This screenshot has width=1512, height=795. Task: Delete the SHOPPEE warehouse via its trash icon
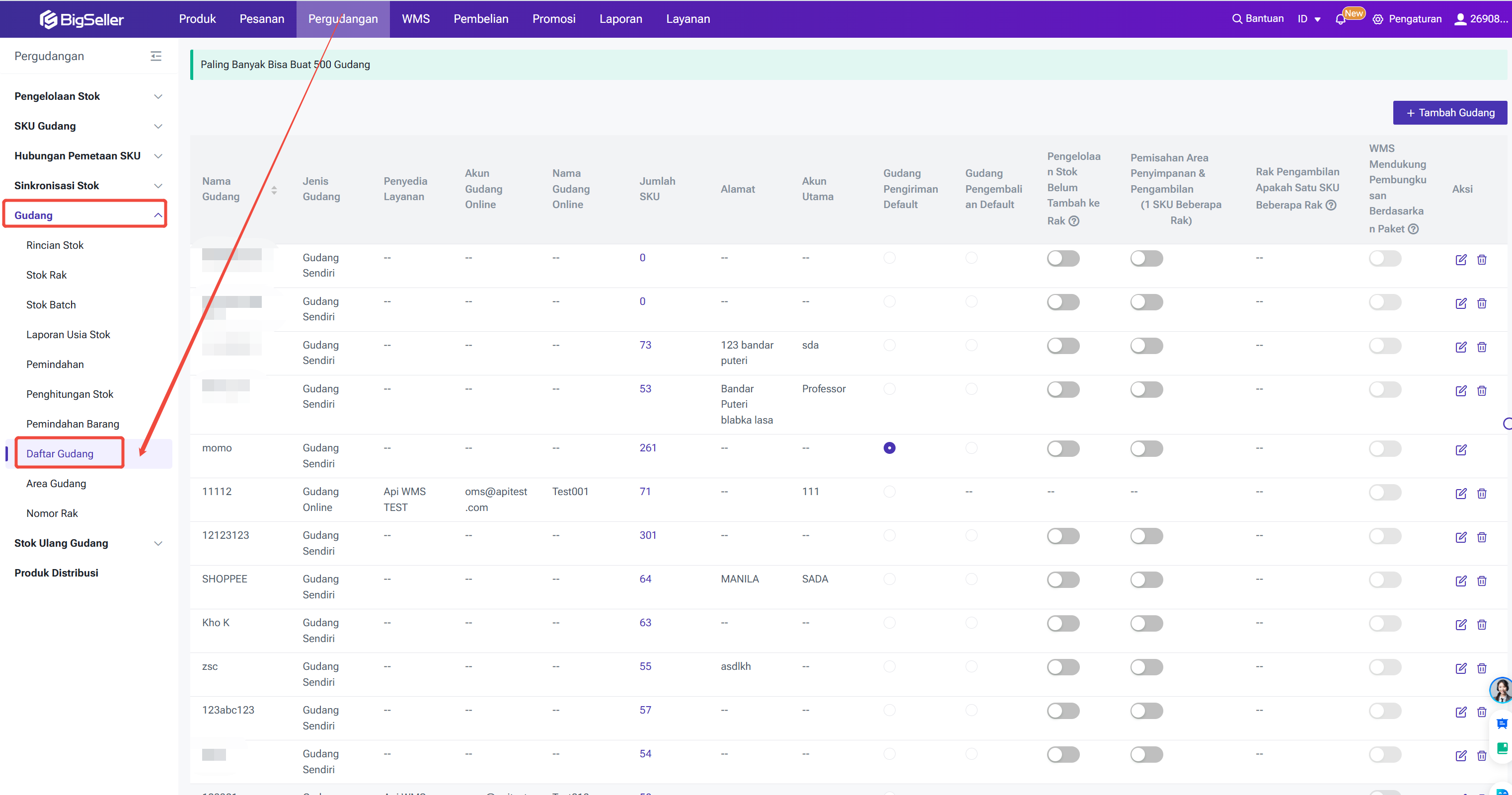point(1482,581)
